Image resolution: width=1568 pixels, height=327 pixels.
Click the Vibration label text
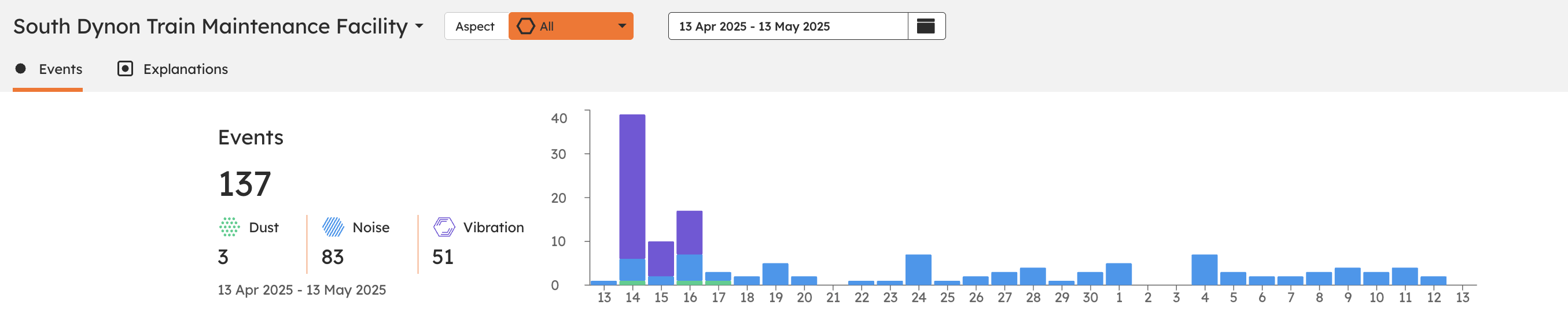pos(493,227)
